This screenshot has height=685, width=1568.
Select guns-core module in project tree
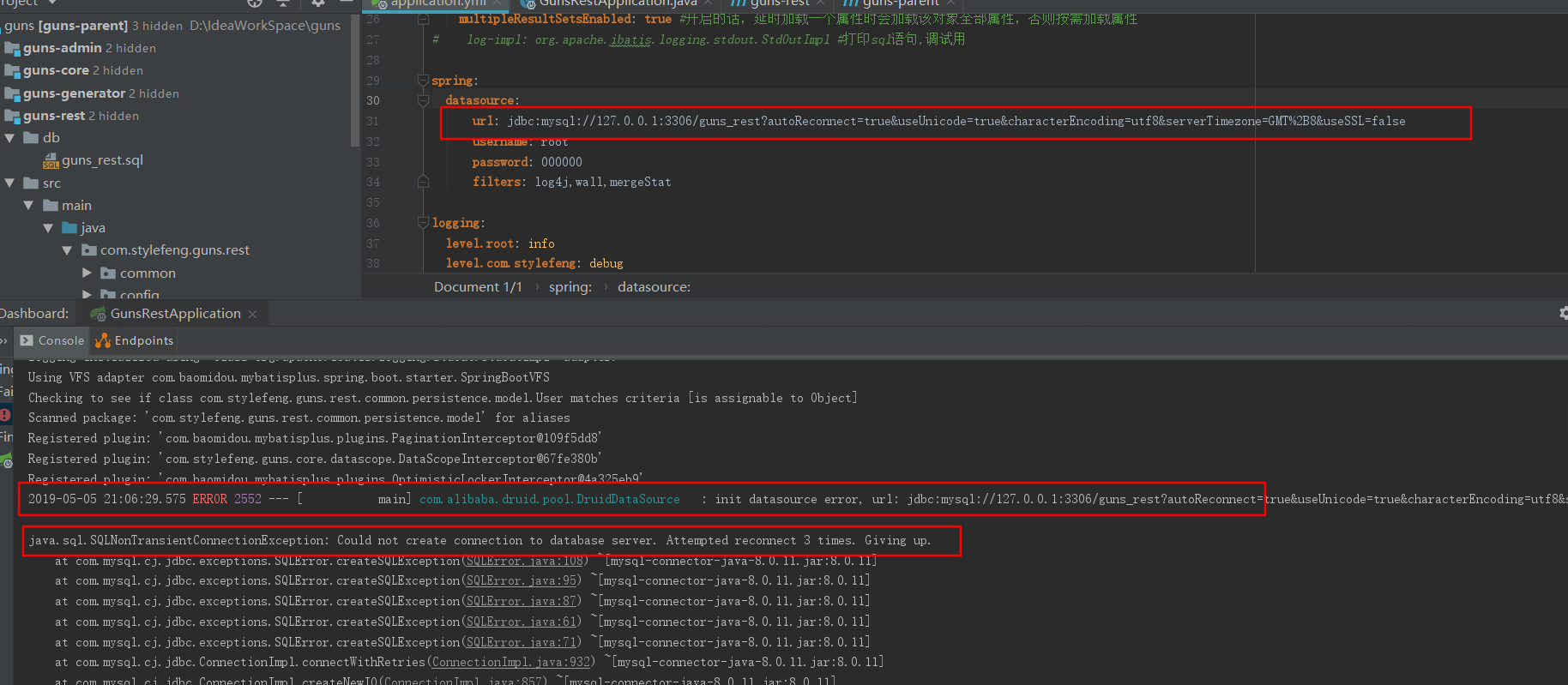tap(56, 70)
